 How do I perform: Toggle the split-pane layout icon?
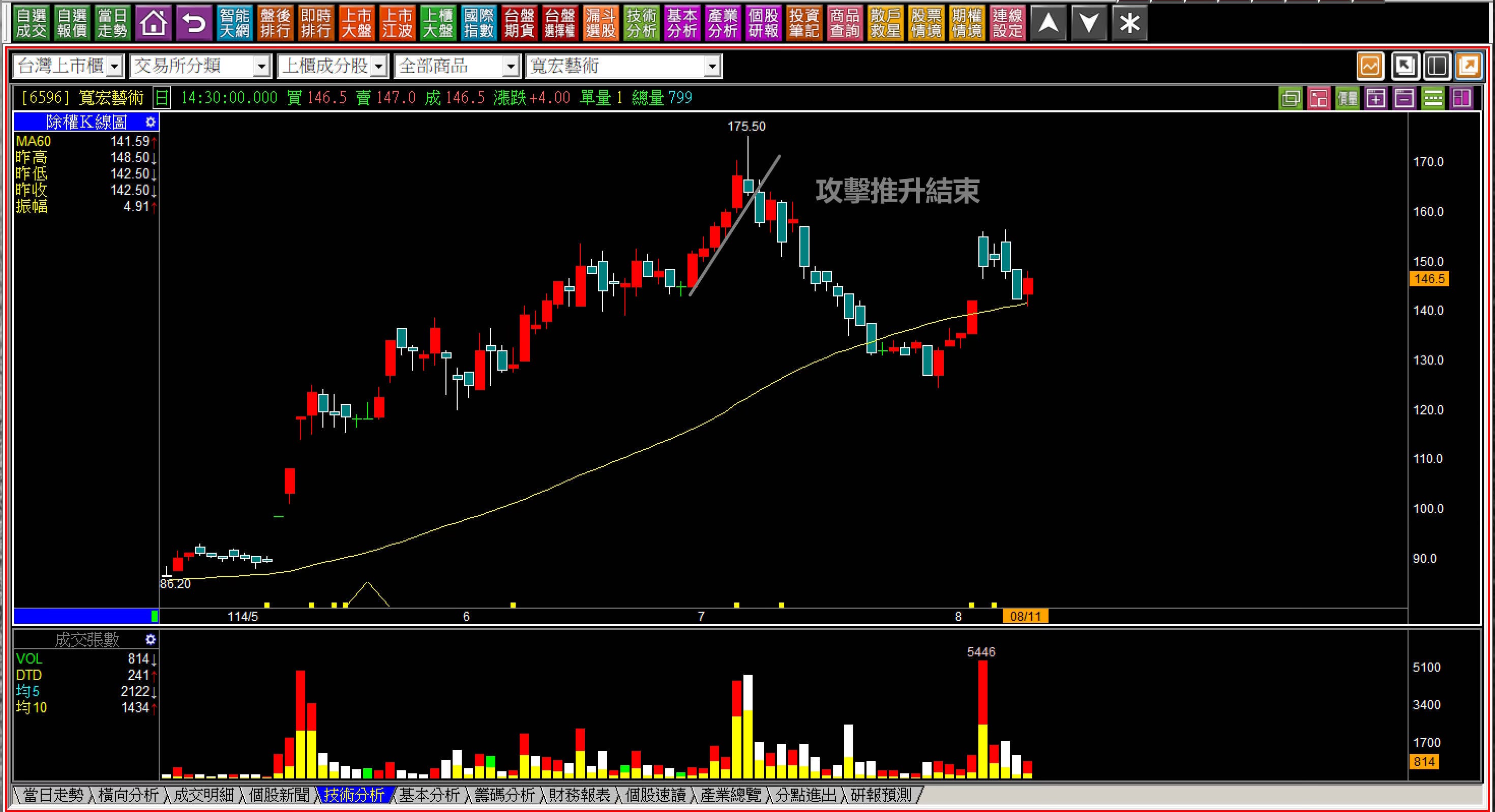pos(1437,66)
